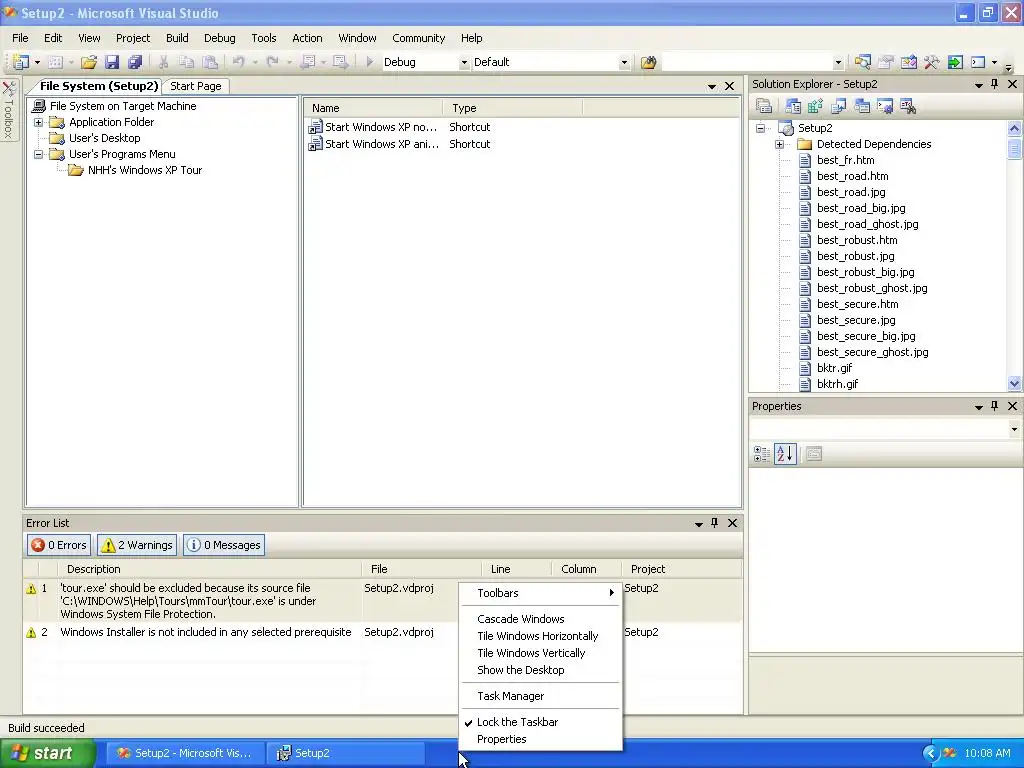Viewport: 1024px width, 768px height.
Task: Open the Registry Editor icon in Solution Explorer
Action: click(x=816, y=106)
